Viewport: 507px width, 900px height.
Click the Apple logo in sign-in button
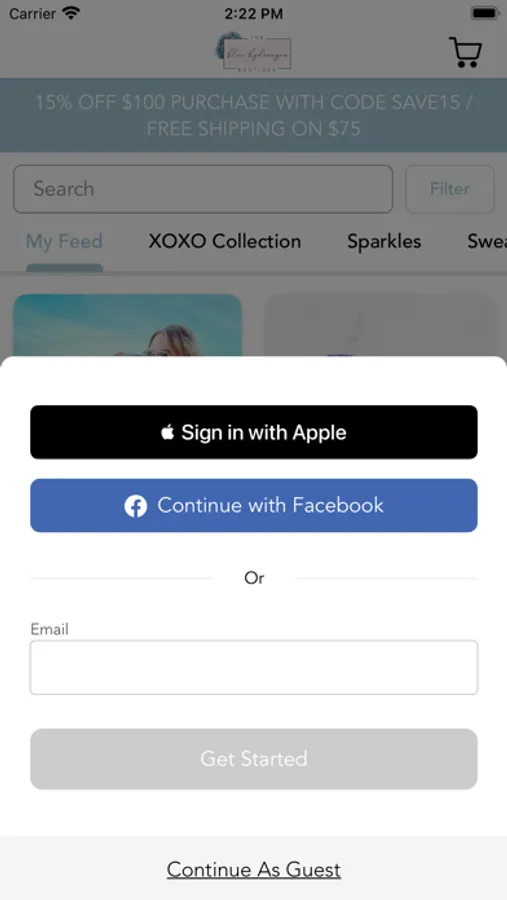pyautogui.click(x=167, y=432)
